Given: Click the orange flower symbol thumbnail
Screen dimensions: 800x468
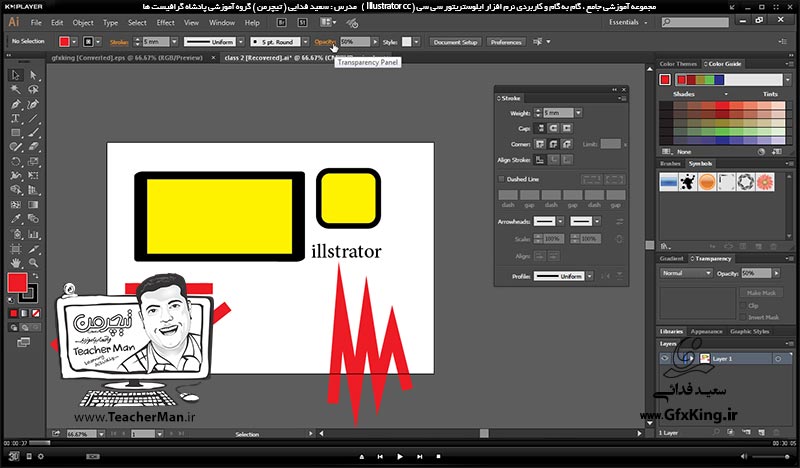Looking at the screenshot, I should (x=765, y=182).
